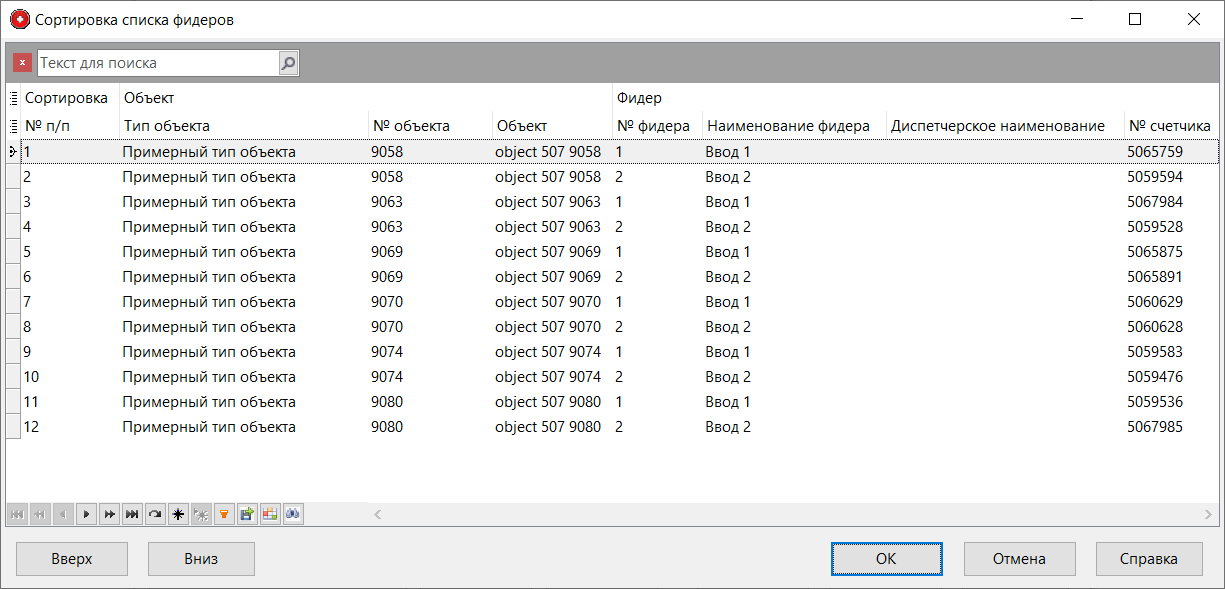Skip to the last record in navigator
Screen dimensions: 1225x589
tap(132, 514)
